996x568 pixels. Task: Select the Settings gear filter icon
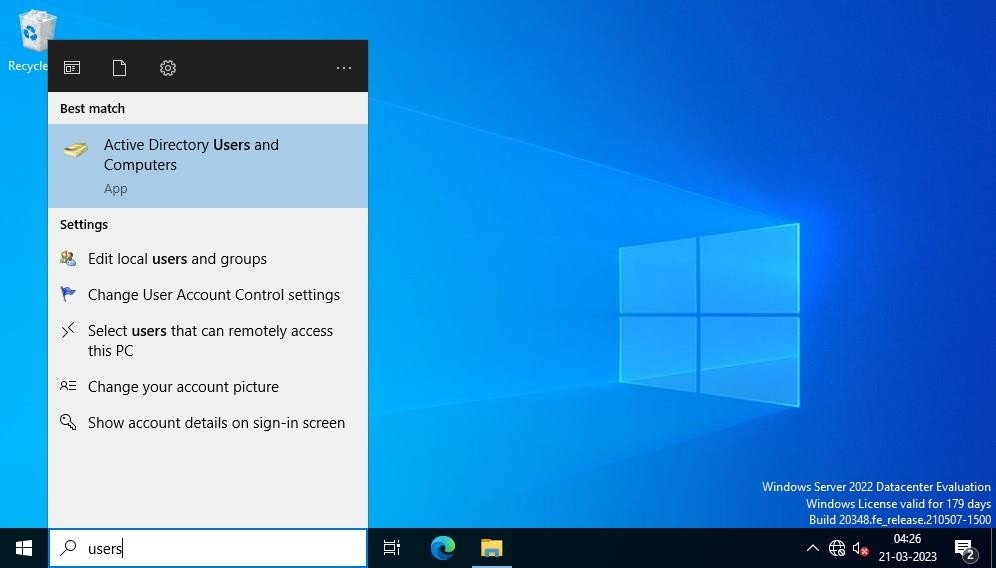coord(168,68)
